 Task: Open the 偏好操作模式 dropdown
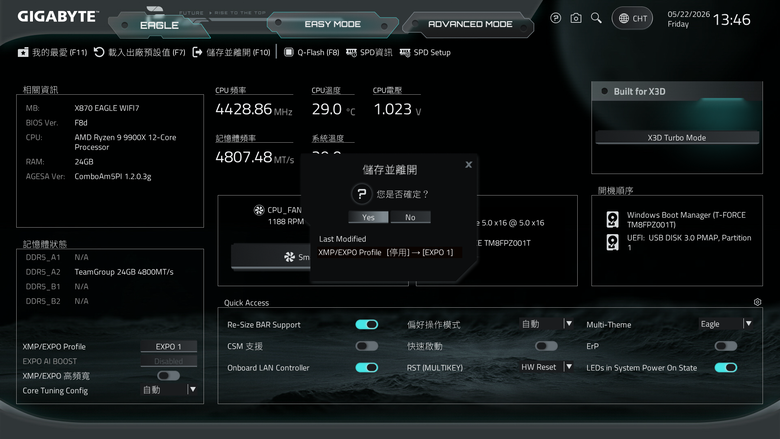[x=546, y=324]
